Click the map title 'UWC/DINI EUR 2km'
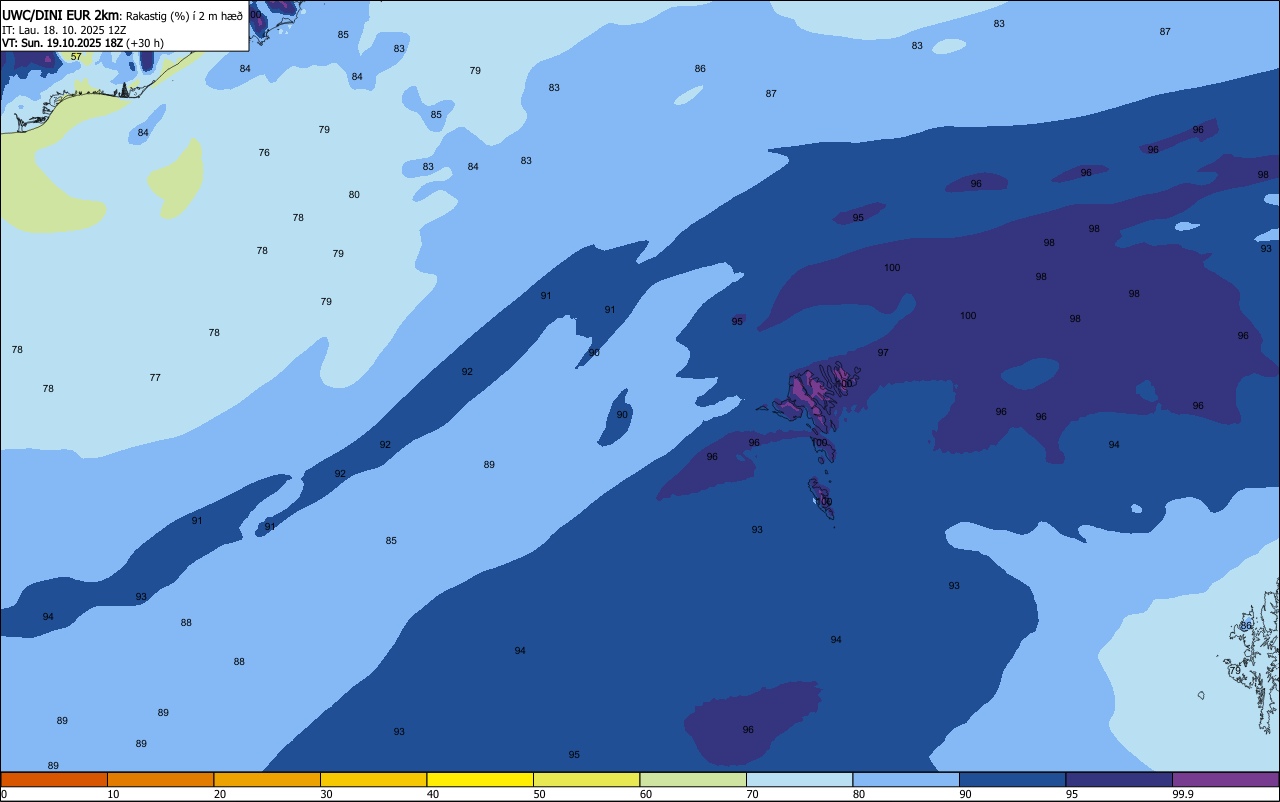This screenshot has height=802, width=1280. pyautogui.click(x=60, y=14)
